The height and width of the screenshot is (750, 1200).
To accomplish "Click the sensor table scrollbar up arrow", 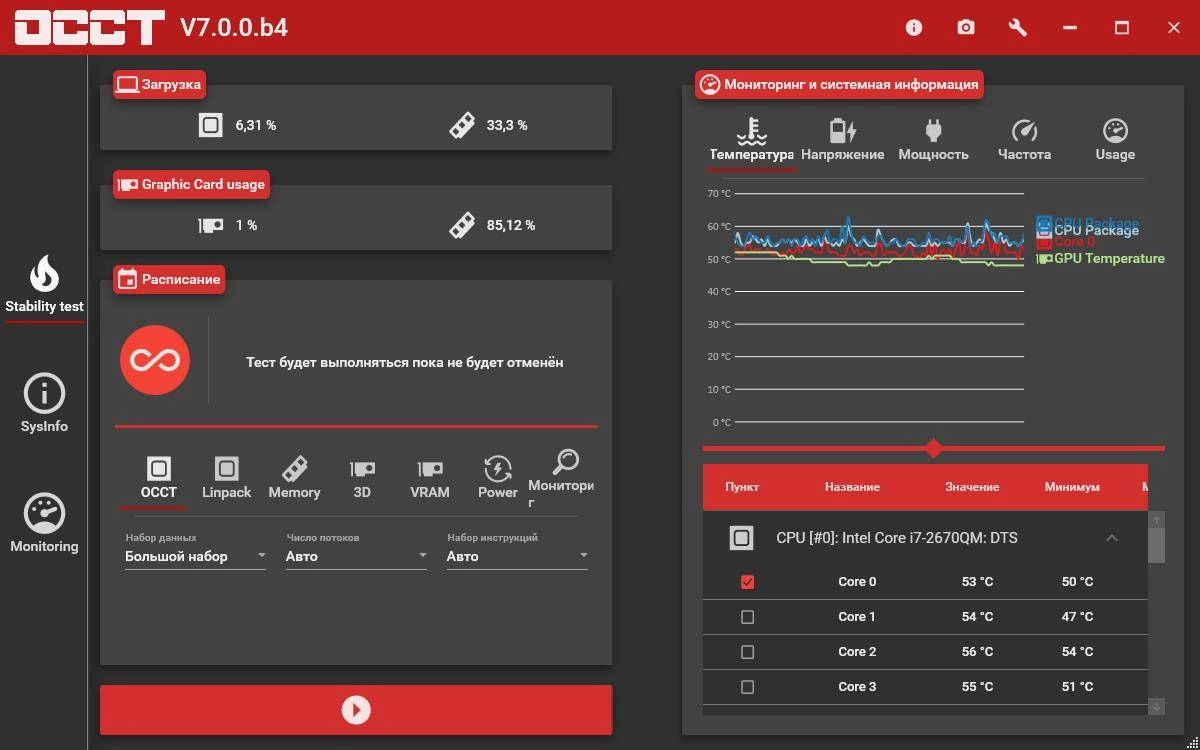I will (1156, 519).
